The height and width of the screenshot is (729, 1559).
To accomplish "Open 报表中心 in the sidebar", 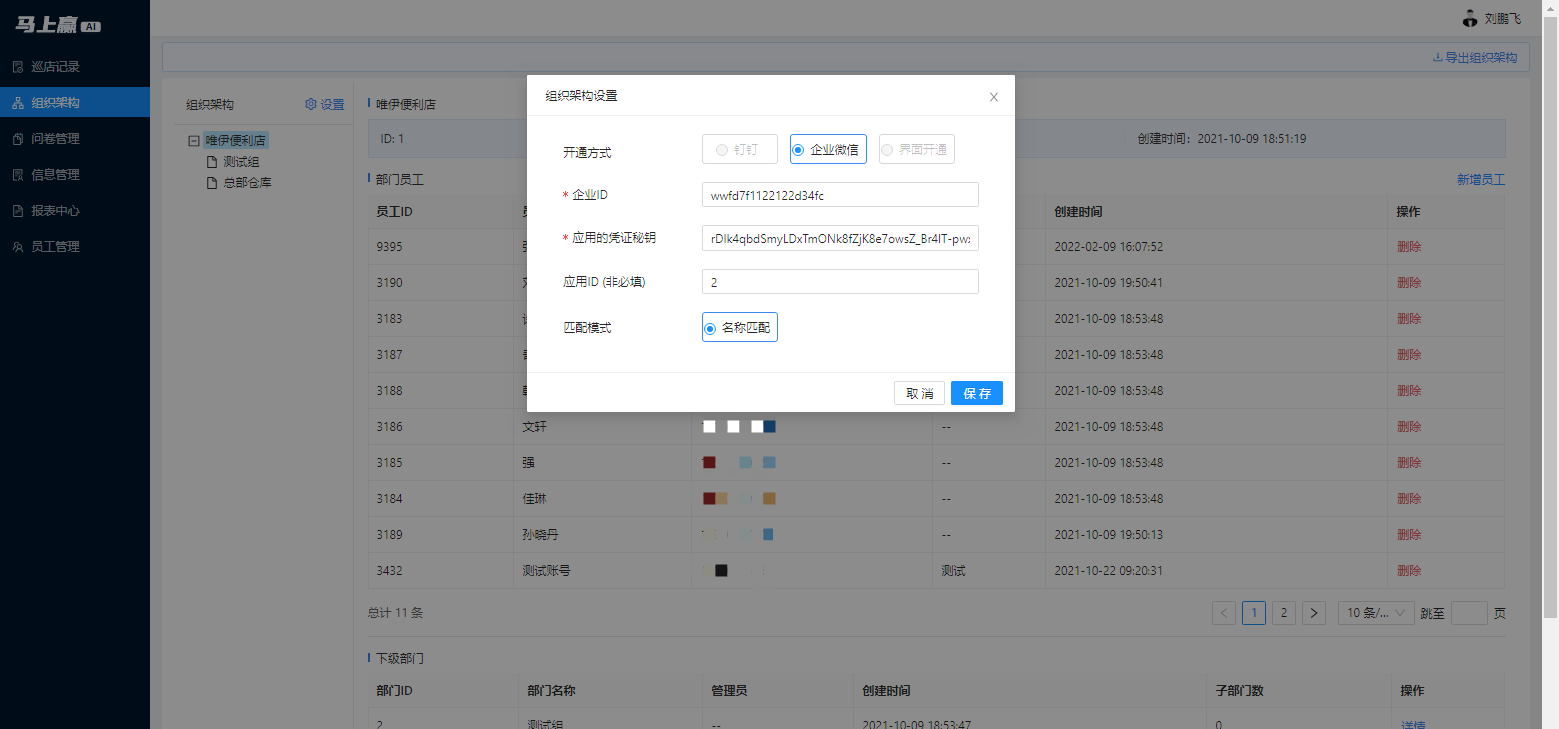I will tap(75, 211).
